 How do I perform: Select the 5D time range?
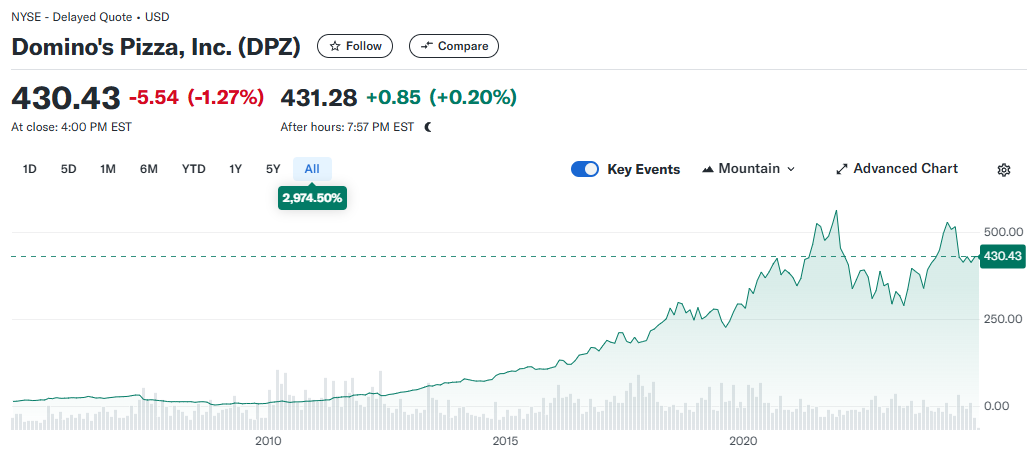pos(69,169)
